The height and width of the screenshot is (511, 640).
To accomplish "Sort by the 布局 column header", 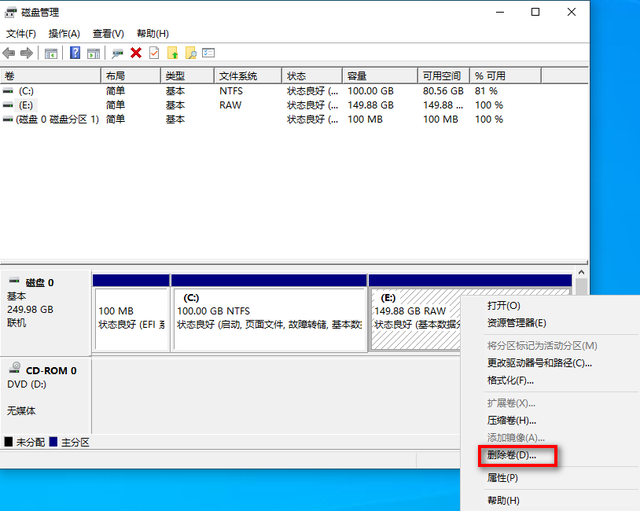I will pos(131,76).
